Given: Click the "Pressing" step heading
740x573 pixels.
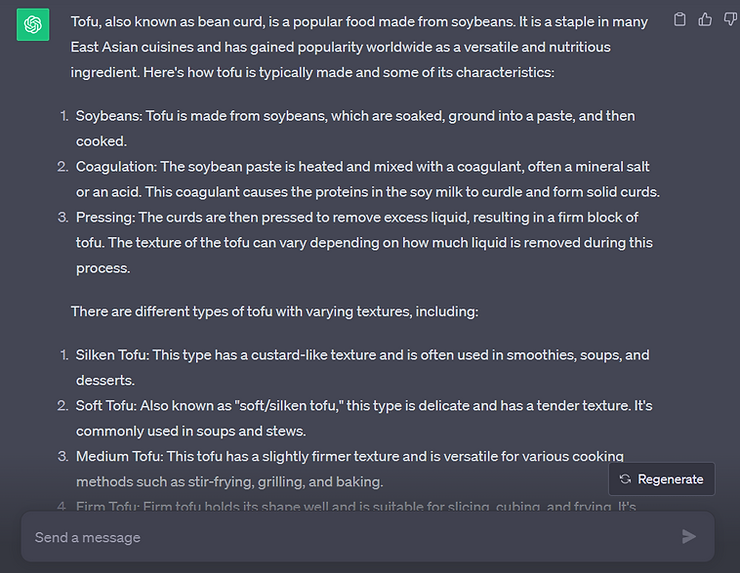Looking at the screenshot, I should tap(105, 217).
